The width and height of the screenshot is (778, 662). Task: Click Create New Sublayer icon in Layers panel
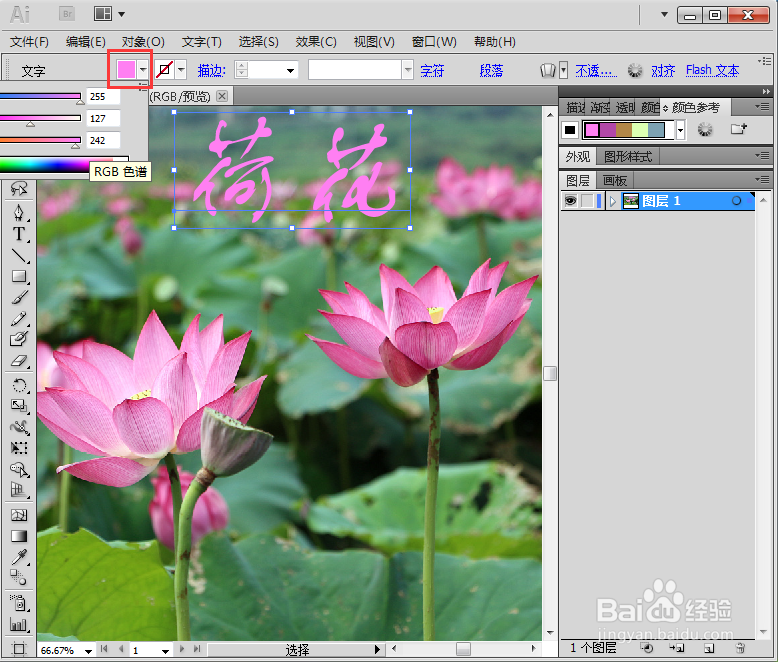pyautogui.click(x=677, y=648)
